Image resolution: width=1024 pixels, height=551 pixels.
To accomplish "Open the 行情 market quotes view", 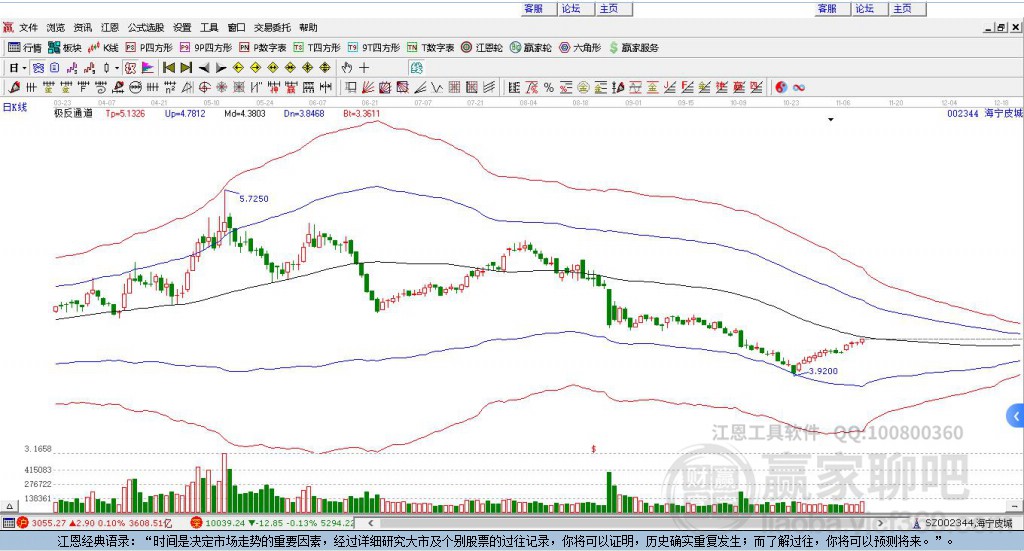I will [25, 48].
